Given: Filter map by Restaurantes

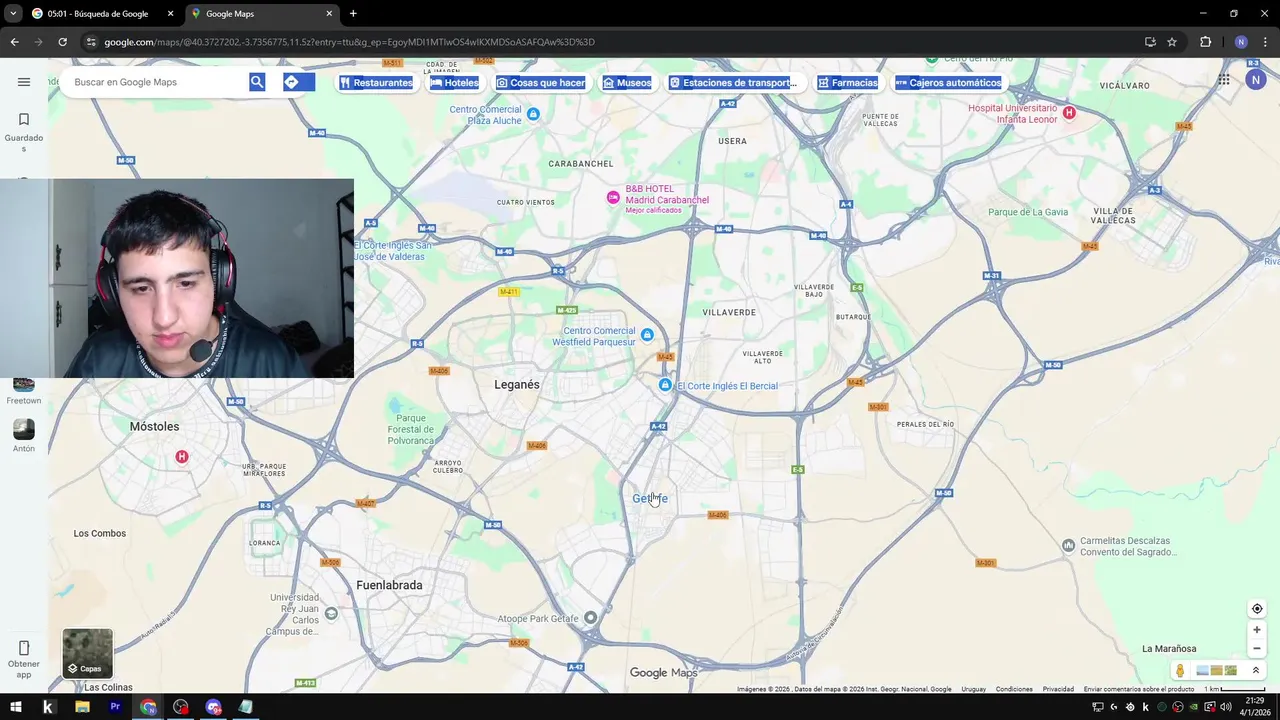Looking at the screenshot, I should tap(376, 83).
